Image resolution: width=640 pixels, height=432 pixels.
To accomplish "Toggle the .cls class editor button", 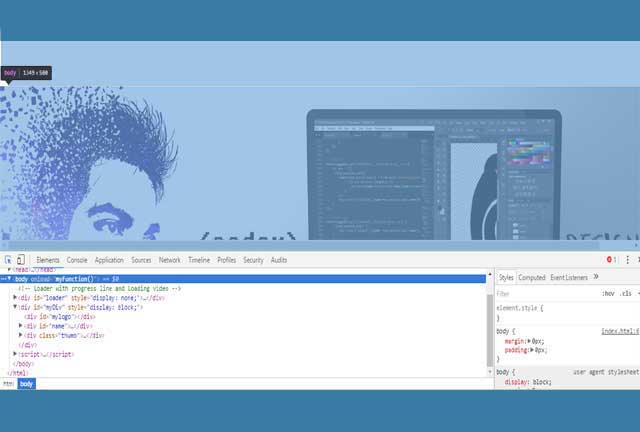I will (625, 294).
